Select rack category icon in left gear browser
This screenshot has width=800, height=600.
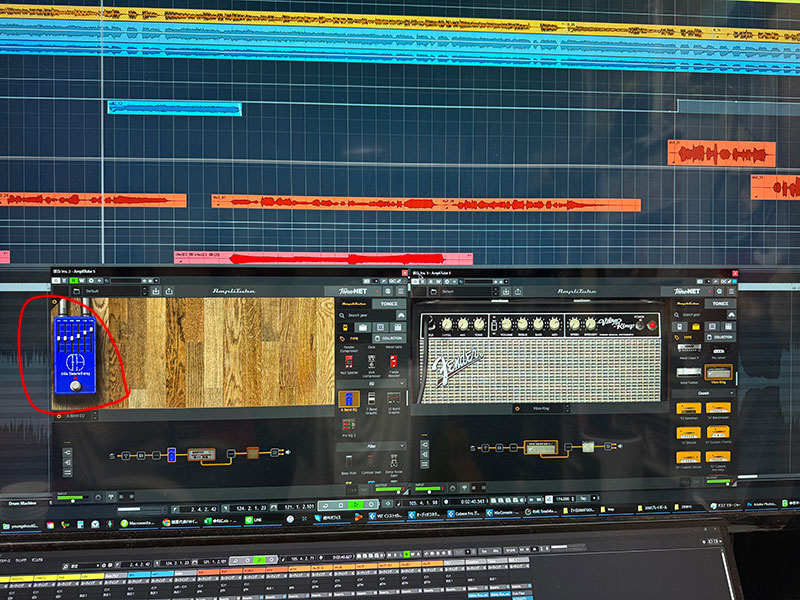[398, 327]
